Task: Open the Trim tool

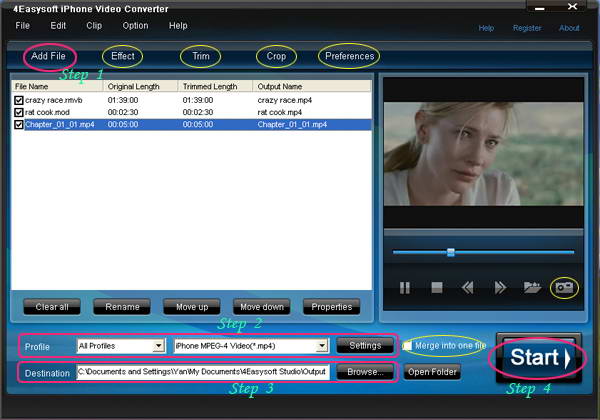Action: (201, 56)
